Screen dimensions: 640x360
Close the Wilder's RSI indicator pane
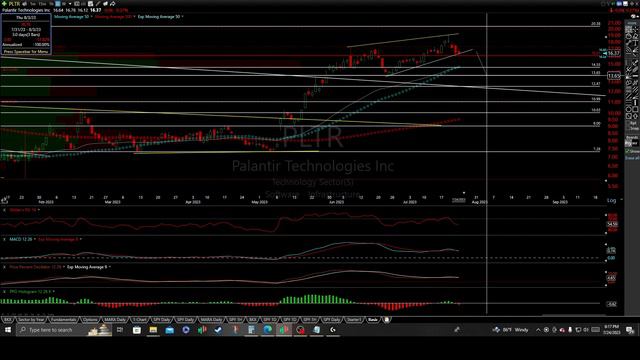pyautogui.click(x=4, y=210)
